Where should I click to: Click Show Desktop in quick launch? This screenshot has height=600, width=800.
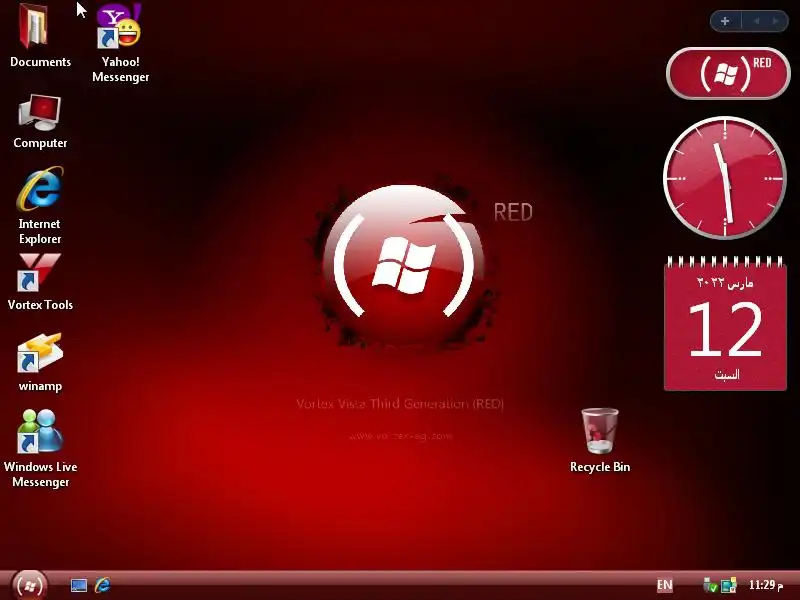(x=79, y=585)
